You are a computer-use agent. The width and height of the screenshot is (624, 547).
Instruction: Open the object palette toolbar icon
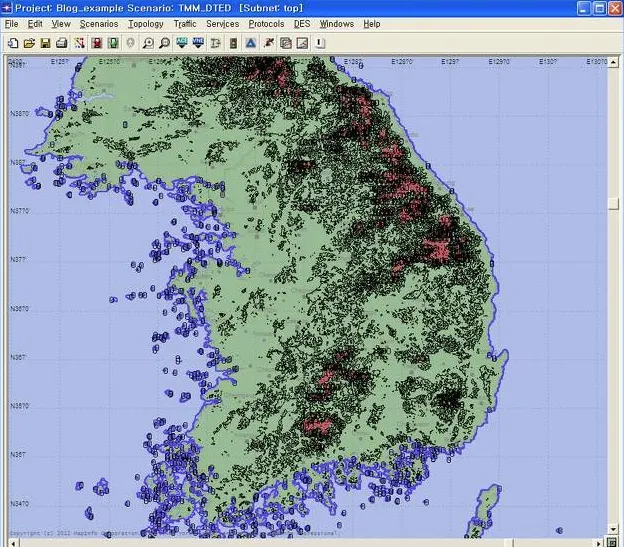pos(79,43)
